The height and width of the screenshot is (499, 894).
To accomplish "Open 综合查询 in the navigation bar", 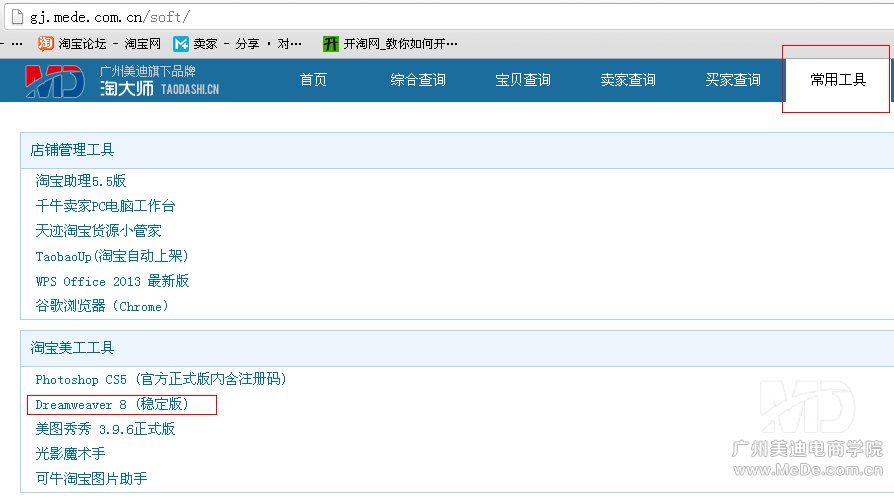I will [x=418, y=80].
